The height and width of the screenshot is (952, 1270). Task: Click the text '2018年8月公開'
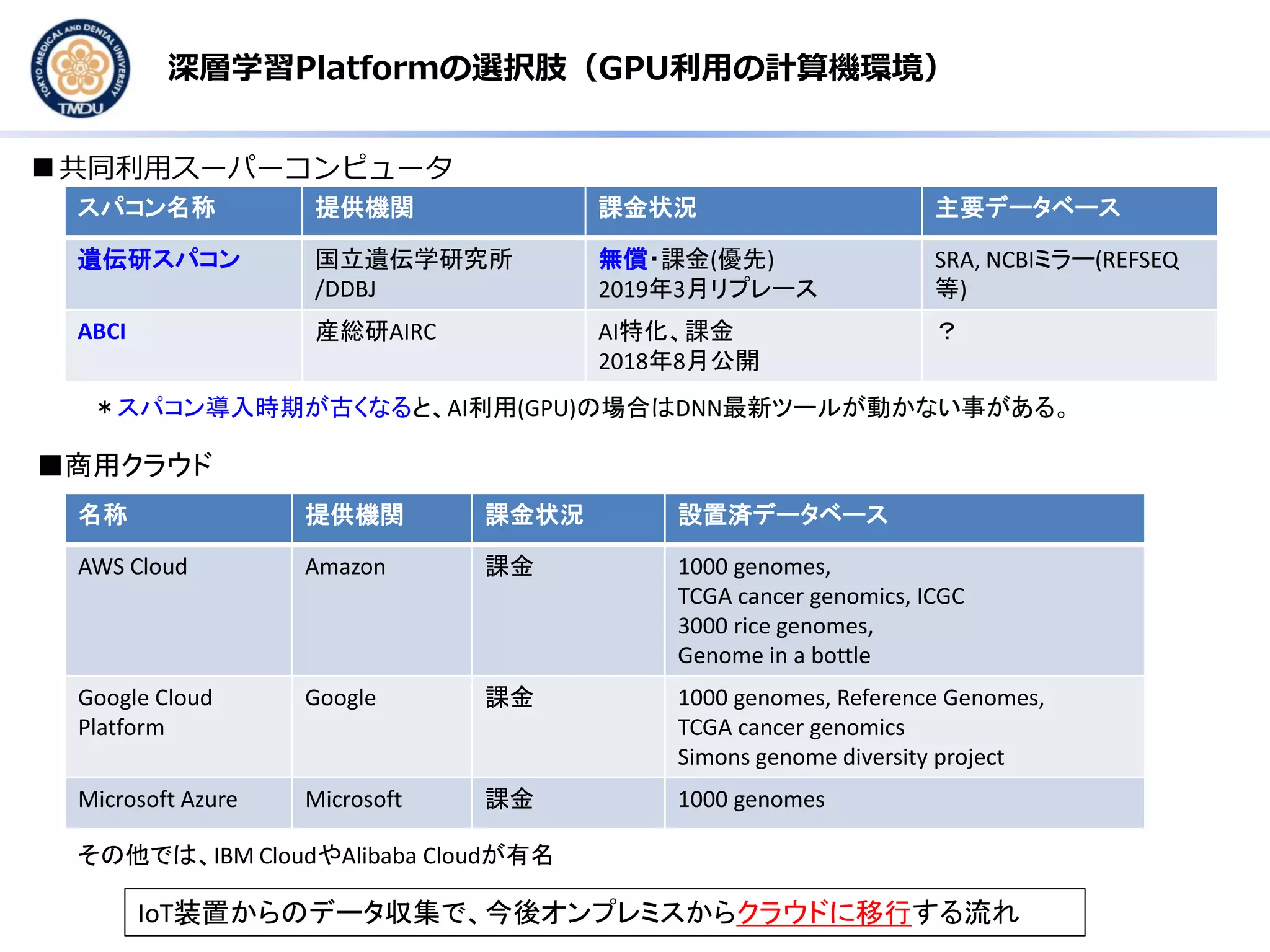point(678,361)
